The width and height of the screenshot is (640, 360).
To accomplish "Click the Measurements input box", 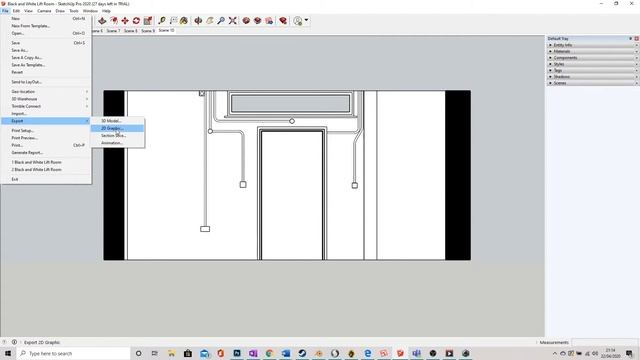I will coord(605,342).
